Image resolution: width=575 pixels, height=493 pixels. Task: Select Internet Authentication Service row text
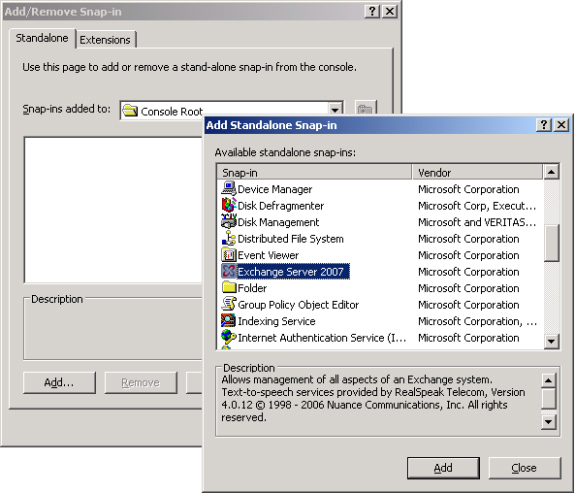point(322,338)
